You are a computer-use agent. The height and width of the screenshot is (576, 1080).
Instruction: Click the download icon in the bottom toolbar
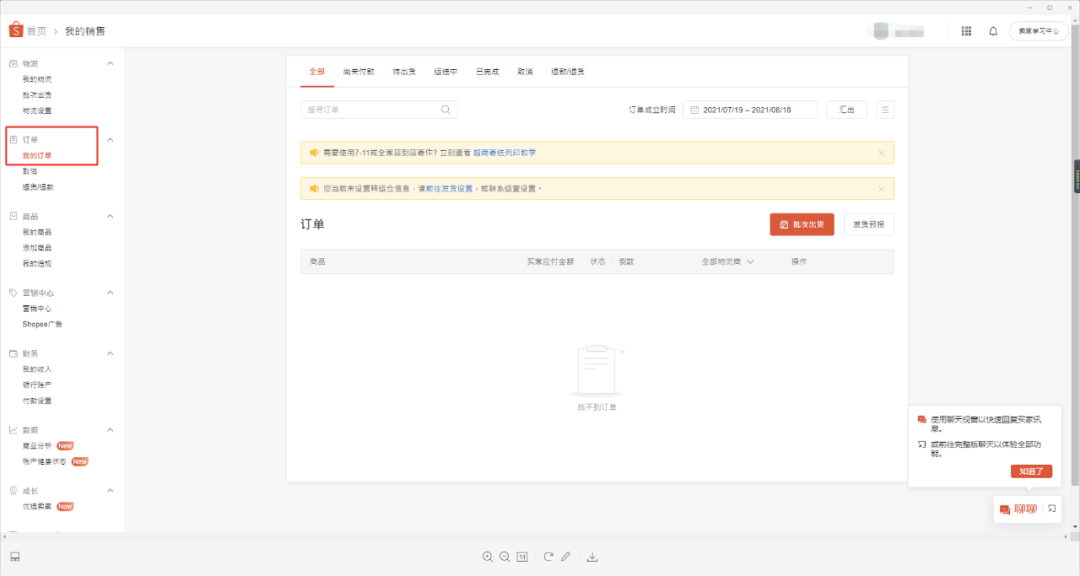pos(593,557)
